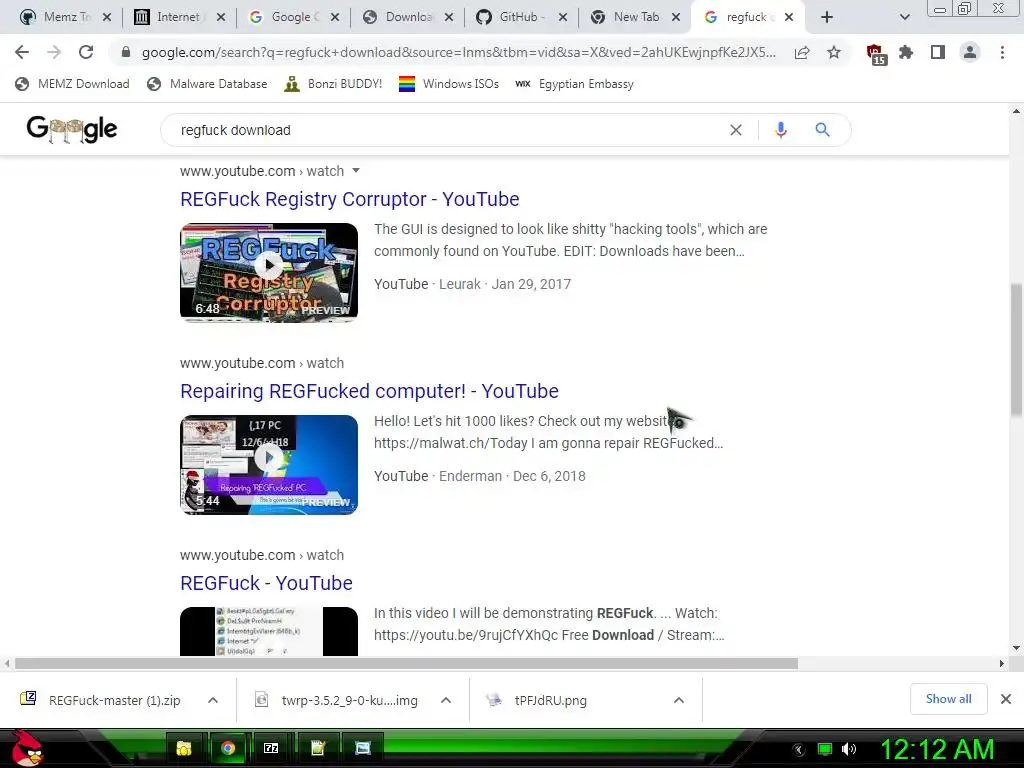Open the REGFuck - YouTube result link

[266, 583]
